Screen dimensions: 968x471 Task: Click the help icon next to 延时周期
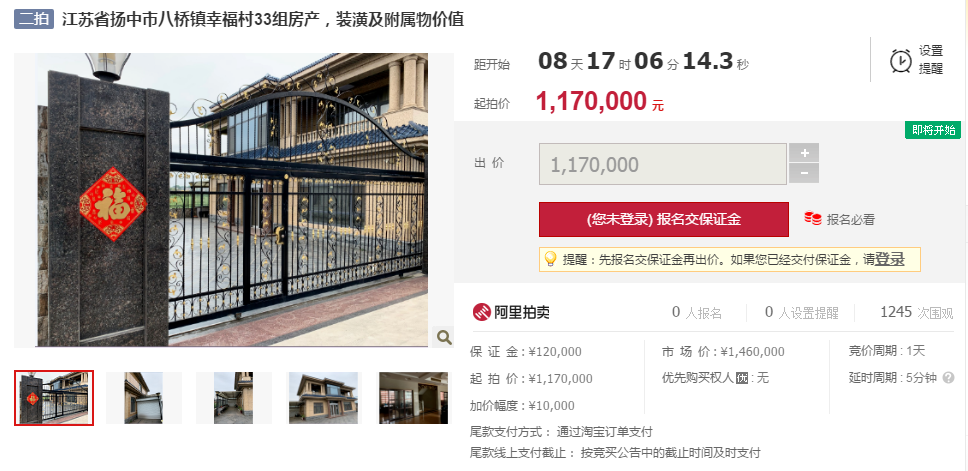(x=948, y=377)
